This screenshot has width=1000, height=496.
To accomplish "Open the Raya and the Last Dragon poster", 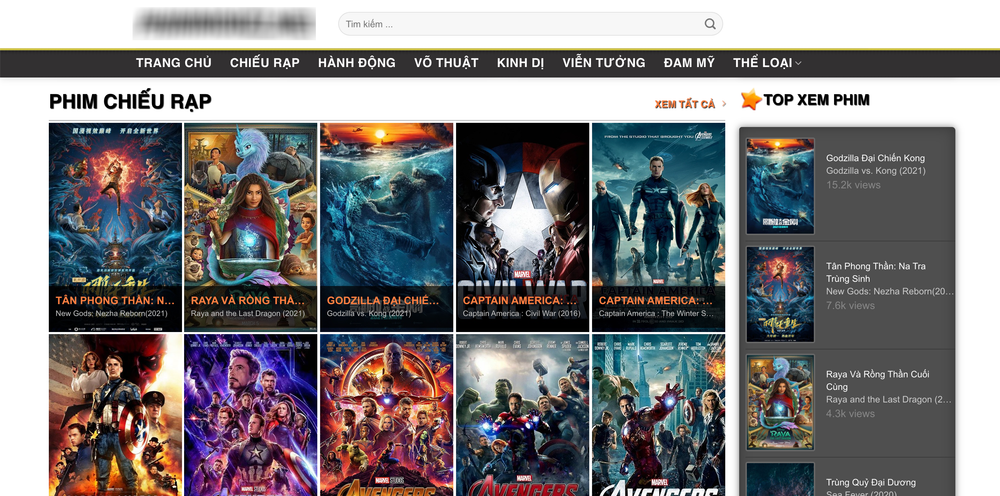I will click(251, 227).
